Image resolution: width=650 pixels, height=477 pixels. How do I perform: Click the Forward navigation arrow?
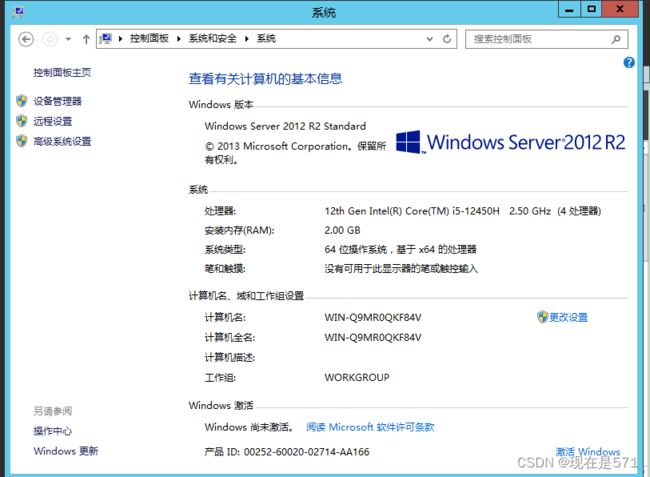[50, 39]
